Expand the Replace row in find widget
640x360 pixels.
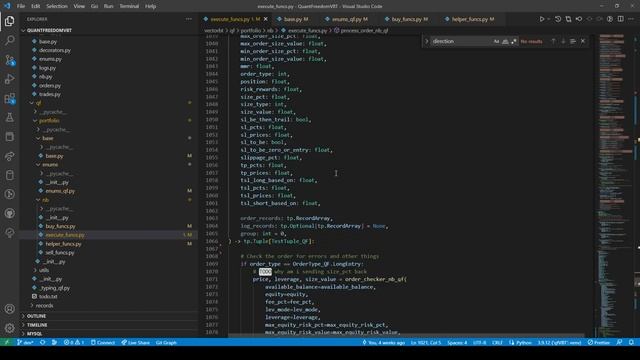click(x=427, y=41)
